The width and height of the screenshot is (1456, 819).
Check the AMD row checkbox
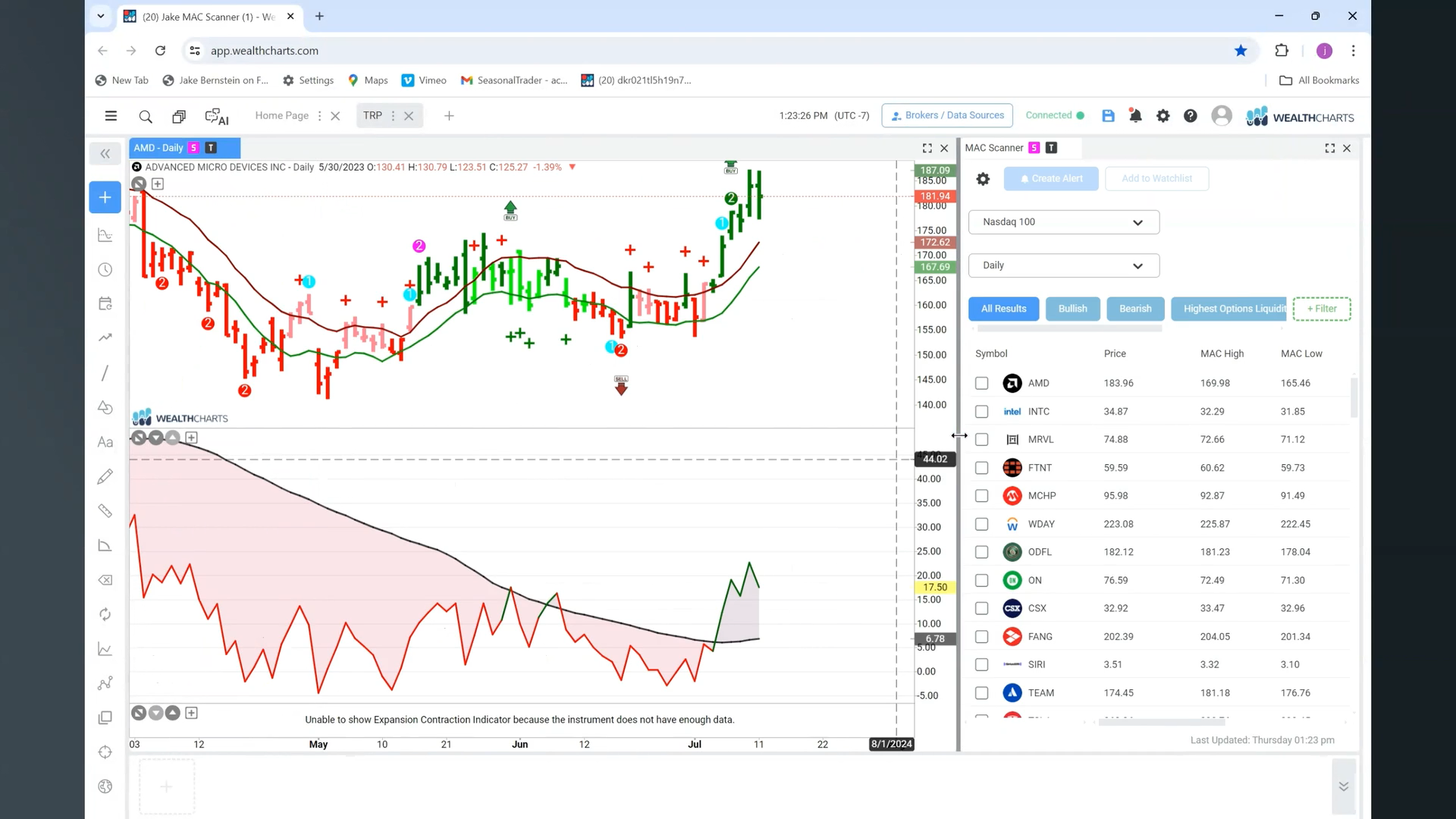click(x=981, y=384)
